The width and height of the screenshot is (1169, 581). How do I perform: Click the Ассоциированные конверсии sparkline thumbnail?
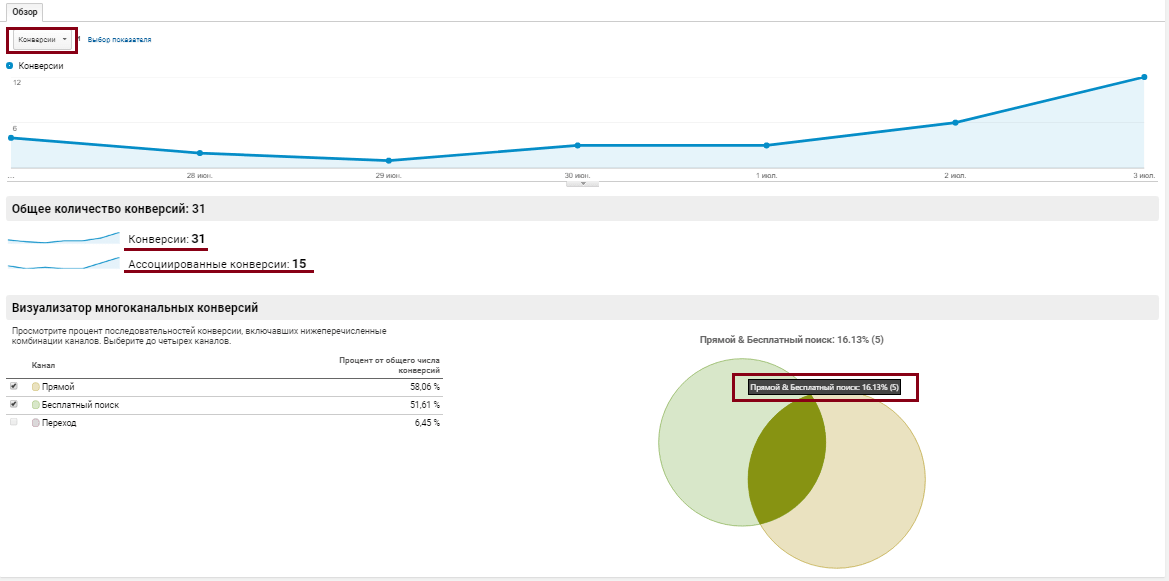pyautogui.click(x=64, y=263)
